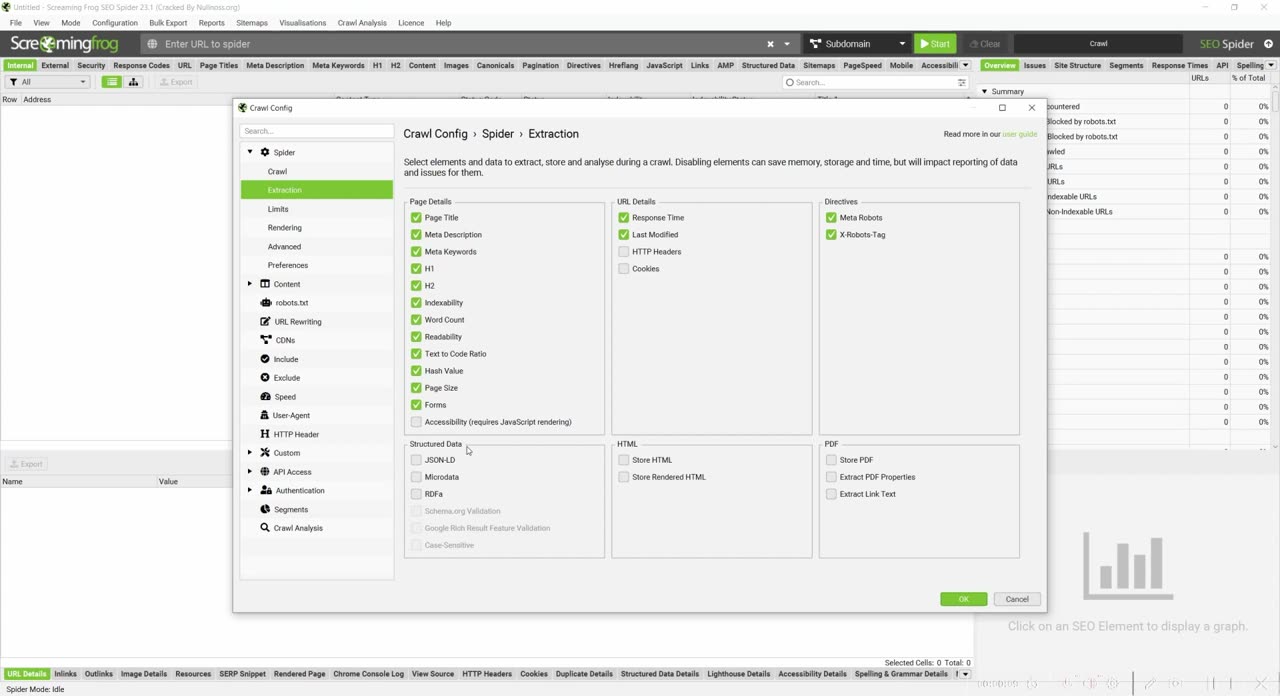Uncheck the Meta Robots checkbox
The image size is (1280, 696).
click(x=831, y=218)
